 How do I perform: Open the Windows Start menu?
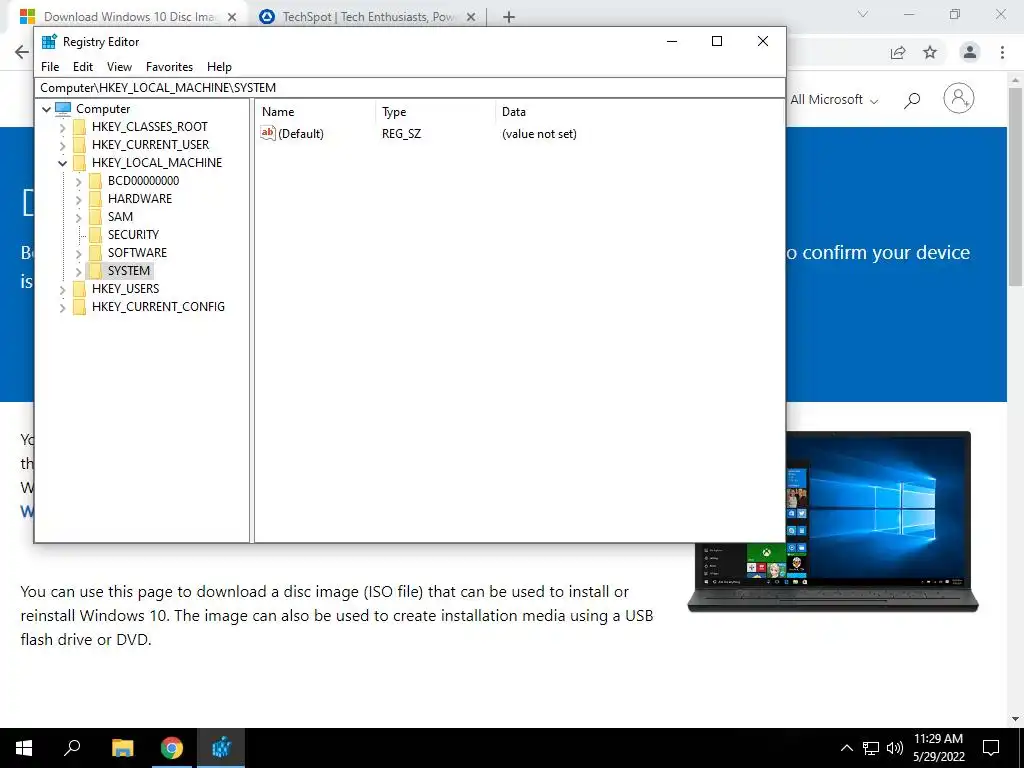24,748
